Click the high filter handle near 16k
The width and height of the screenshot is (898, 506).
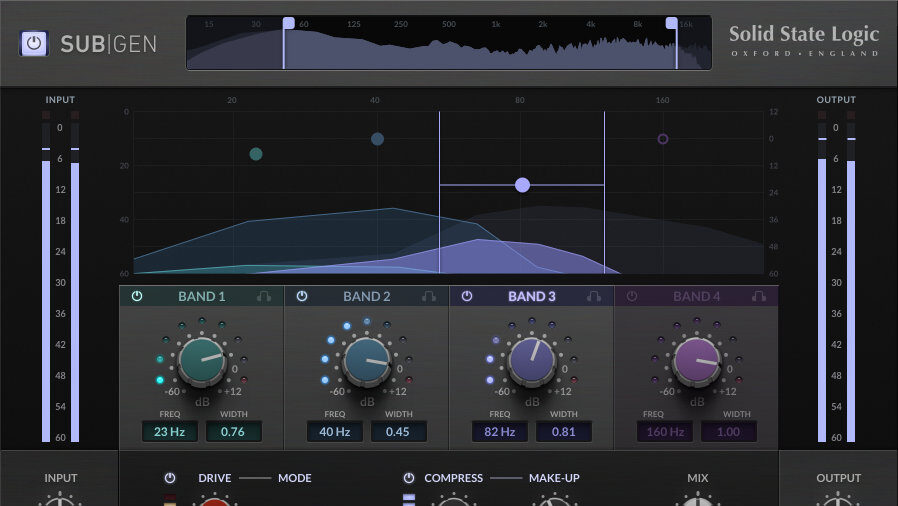coord(671,23)
